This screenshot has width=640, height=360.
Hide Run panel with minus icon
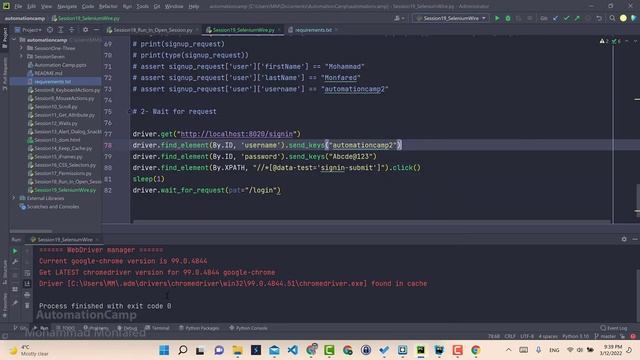(635, 239)
